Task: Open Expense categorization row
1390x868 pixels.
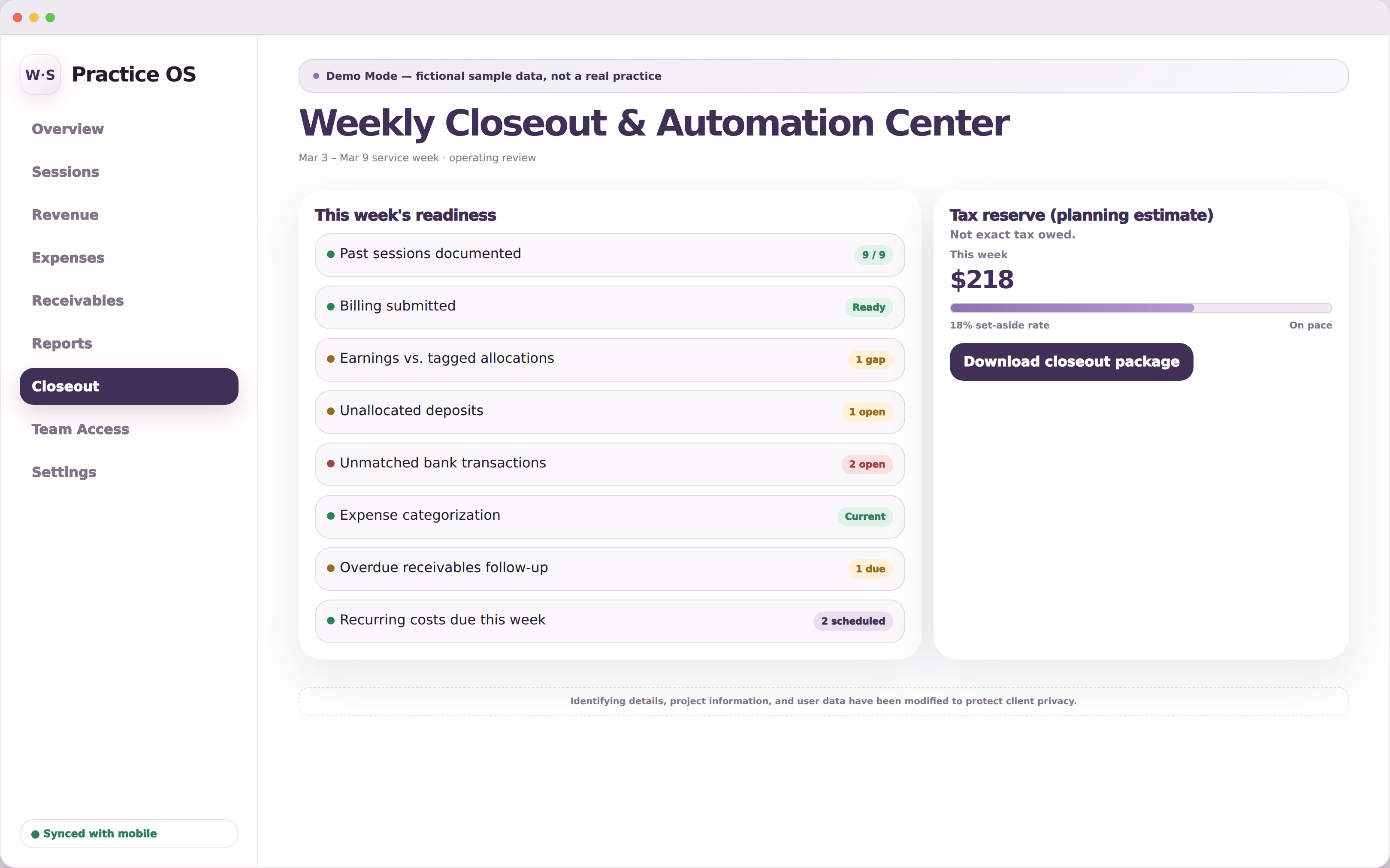Action: 610,517
